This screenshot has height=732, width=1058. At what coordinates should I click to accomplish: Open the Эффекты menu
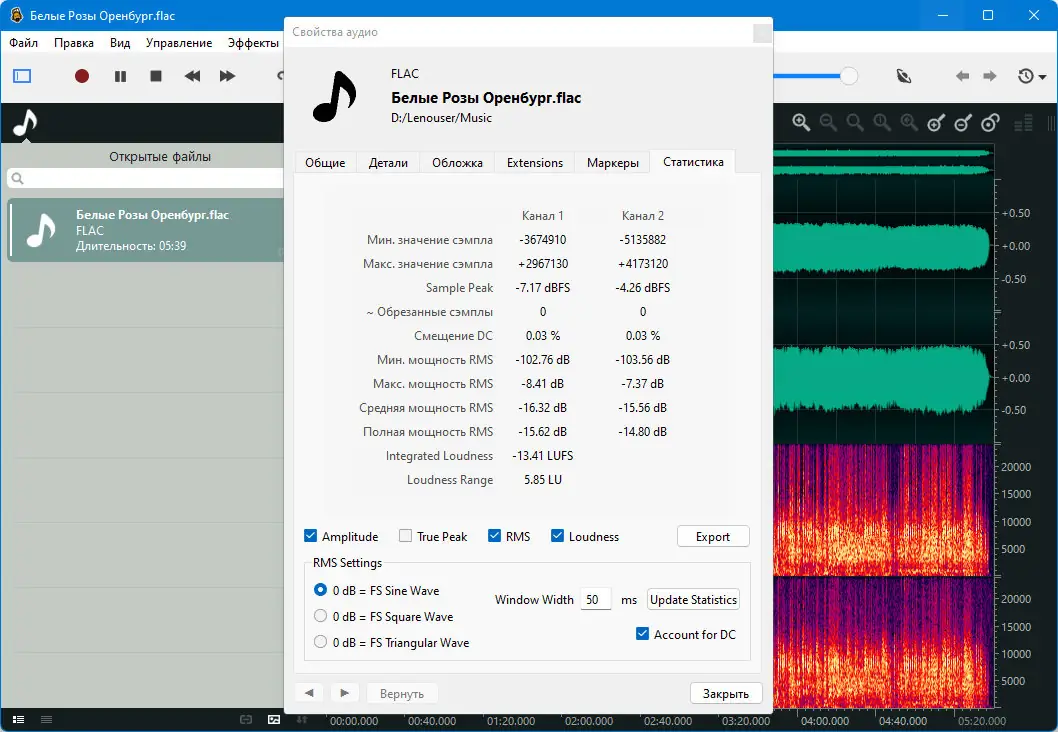(253, 43)
